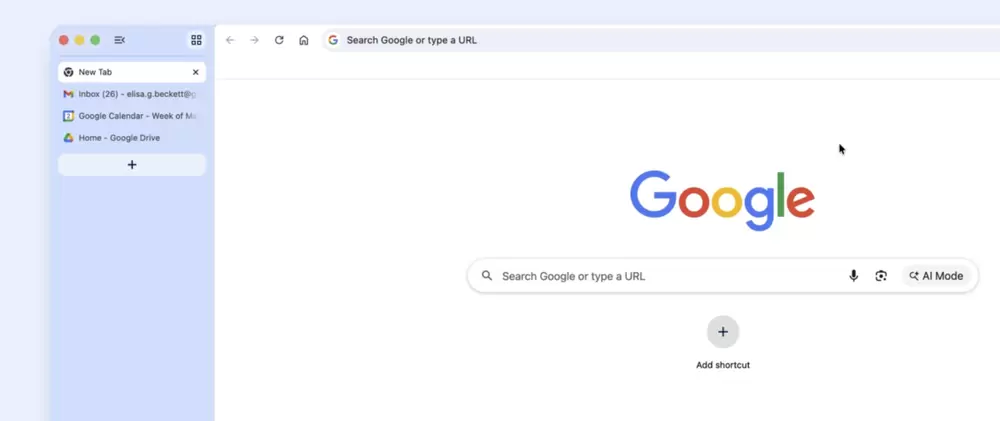
Task: Switch to AI Mode
Action: point(936,276)
